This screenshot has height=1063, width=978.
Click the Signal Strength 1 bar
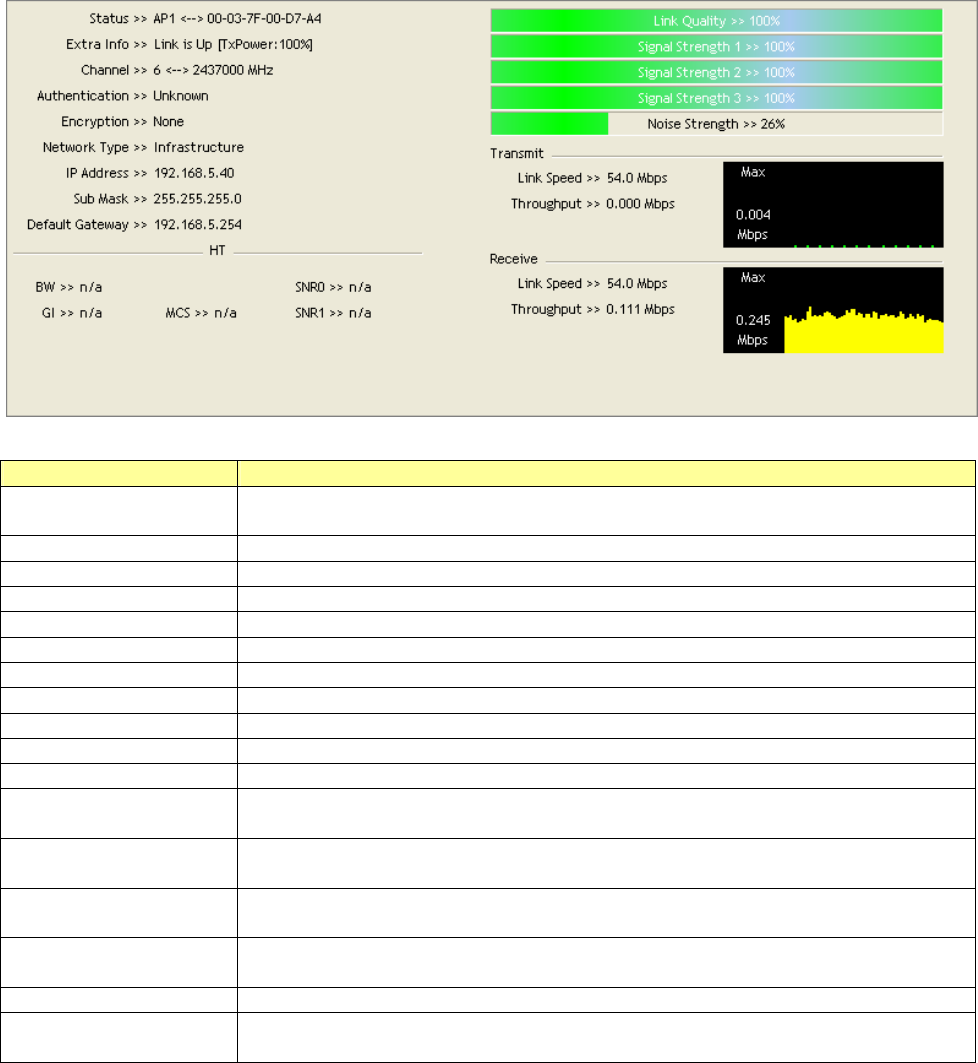(716, 47)
